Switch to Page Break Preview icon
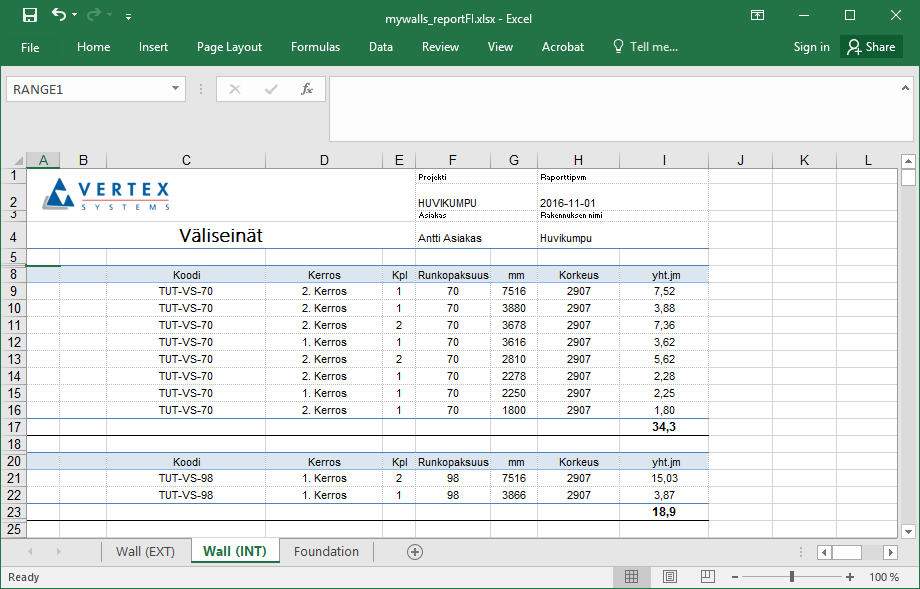The width and height of the screenshot is (920, 589). click(x=708, y=577)
